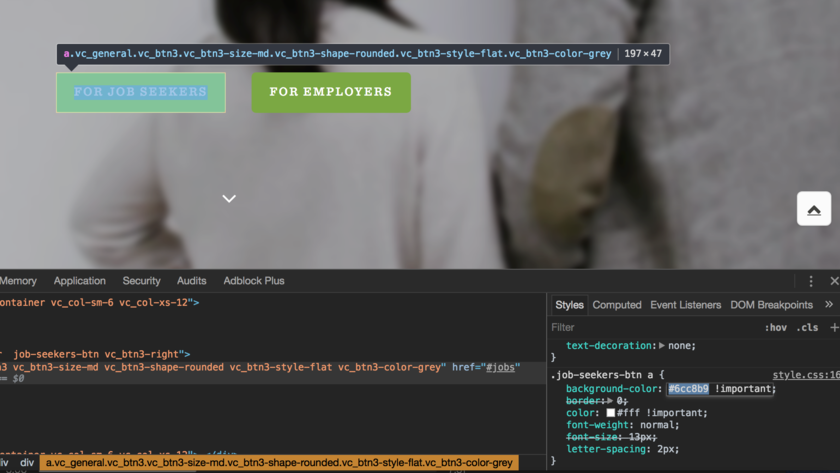Viewport: 840px width, 473px height.
Task: Click the FOR JOB SEEKERS button
Action: pyautogui.click(x=141, y=92)
